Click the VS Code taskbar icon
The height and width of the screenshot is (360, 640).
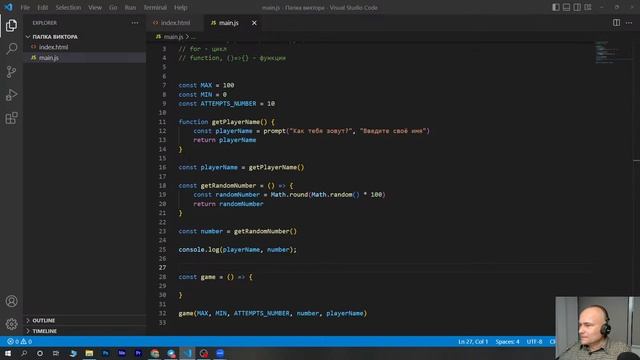(x=187, y=353)
